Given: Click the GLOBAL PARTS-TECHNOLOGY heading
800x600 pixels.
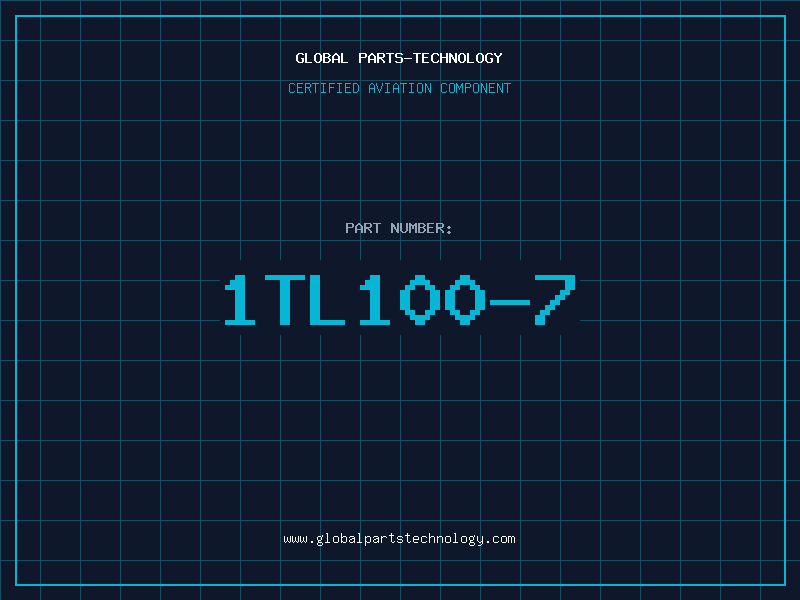Looking at the screenshot, I should click(x=399, y=58).
